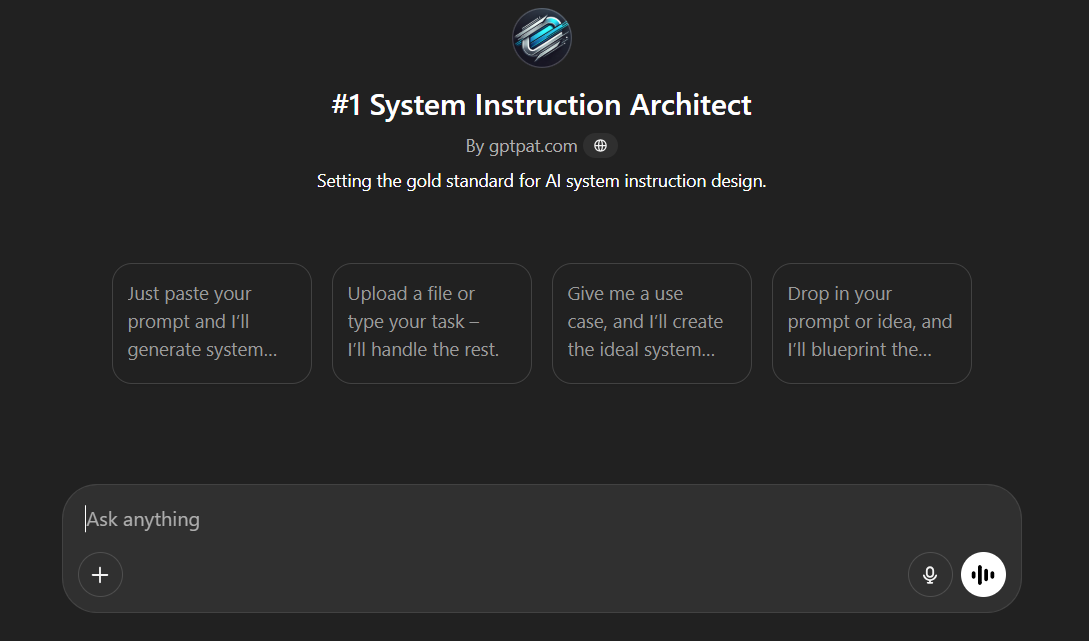Open the gptpat.com author link
Screen dimensions: 1089x641
tap(533, 146)
